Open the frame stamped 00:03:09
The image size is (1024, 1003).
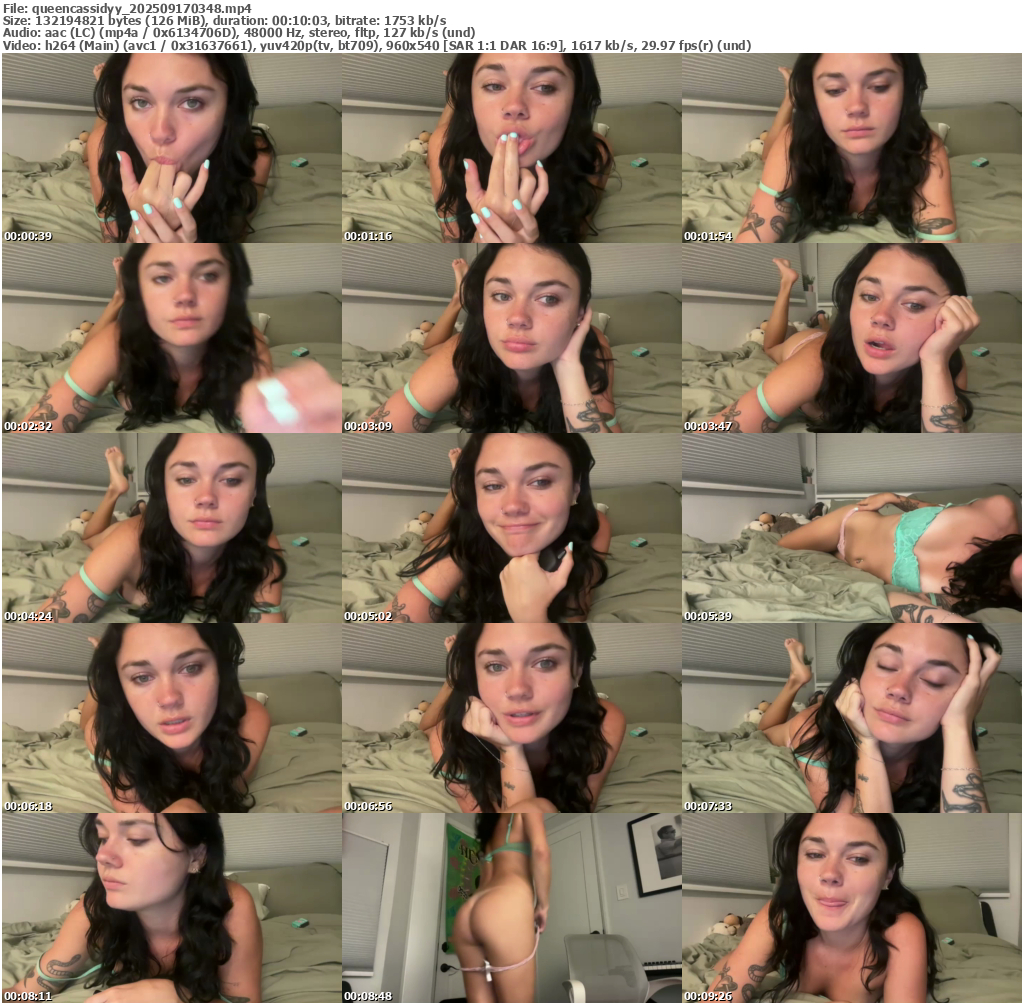[x=511, y=338]
